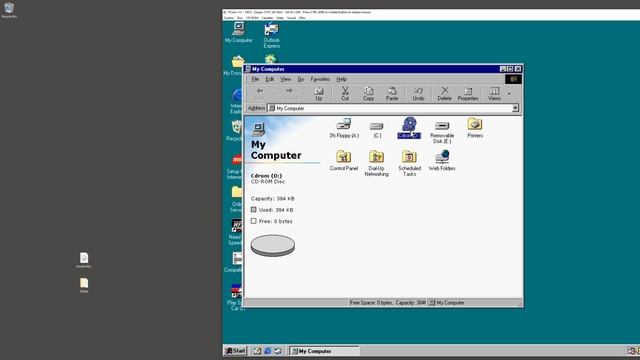Open the Help menu in My Computer
Image resolution: width=640 pixels, height=360 pixels.
(x=341, y=79)
